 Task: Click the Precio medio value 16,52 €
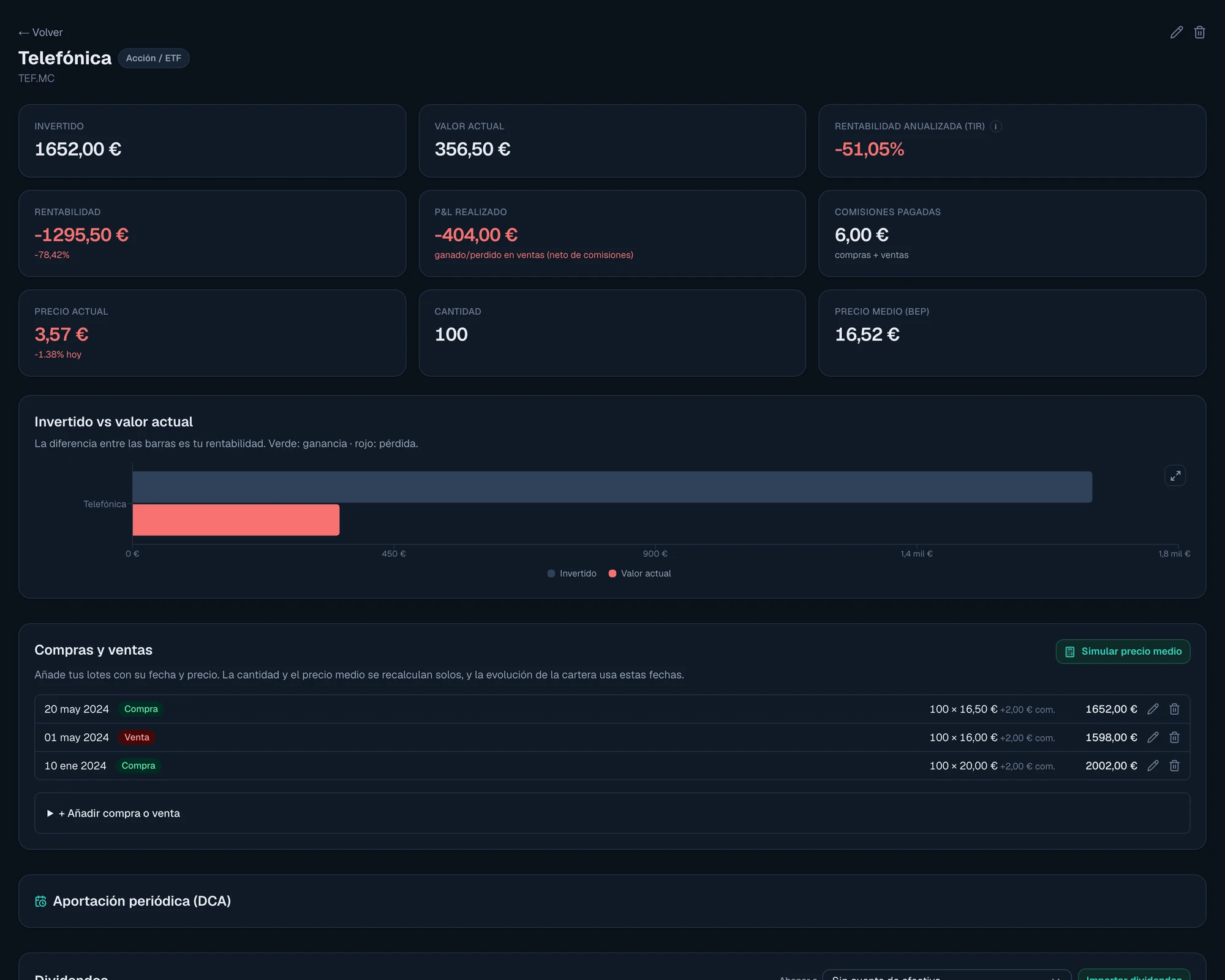tap(867, 334)
